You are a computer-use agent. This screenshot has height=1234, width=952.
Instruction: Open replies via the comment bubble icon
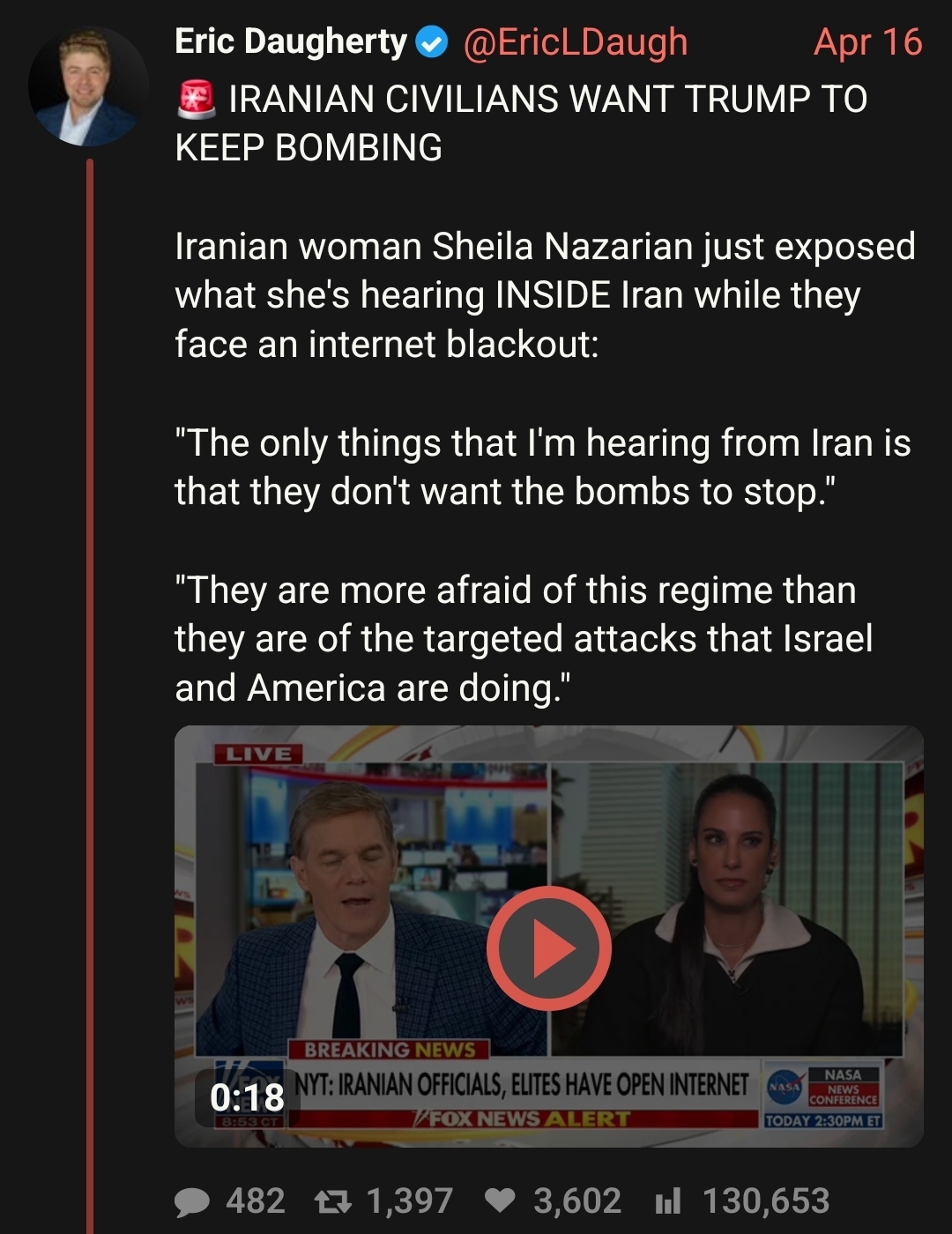192,1202
